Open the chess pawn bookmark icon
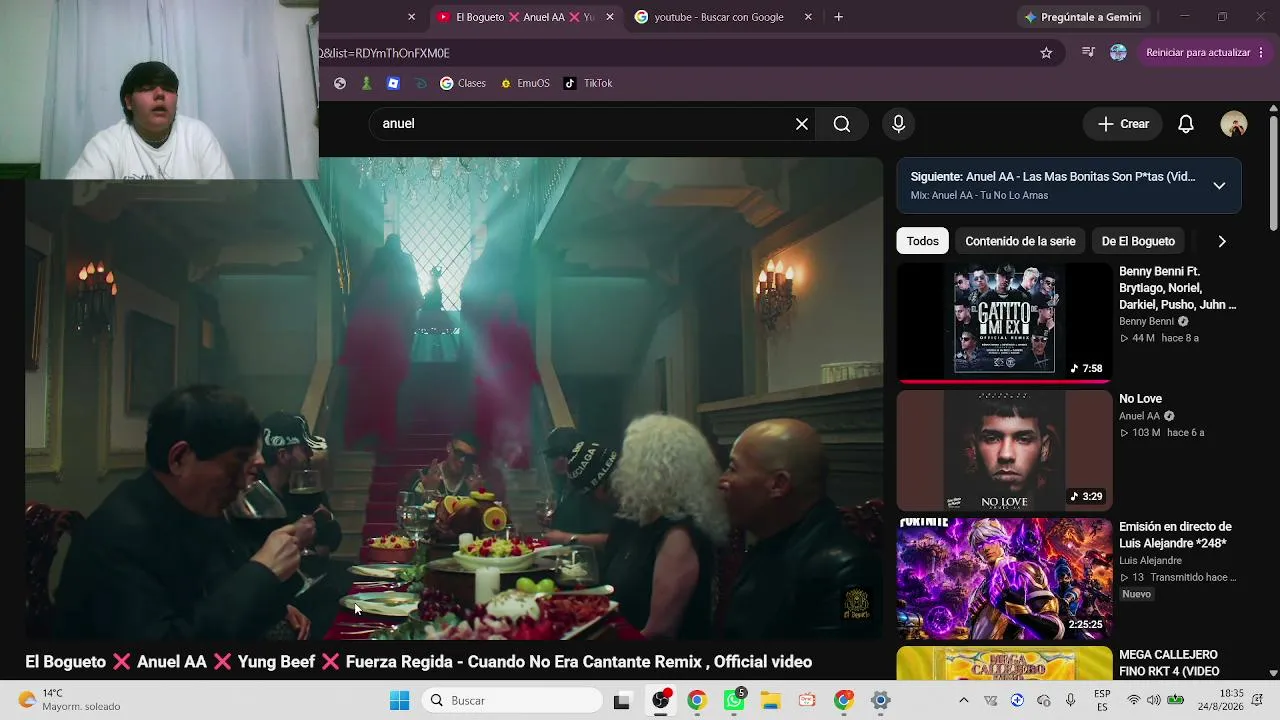 click(367, 83)
